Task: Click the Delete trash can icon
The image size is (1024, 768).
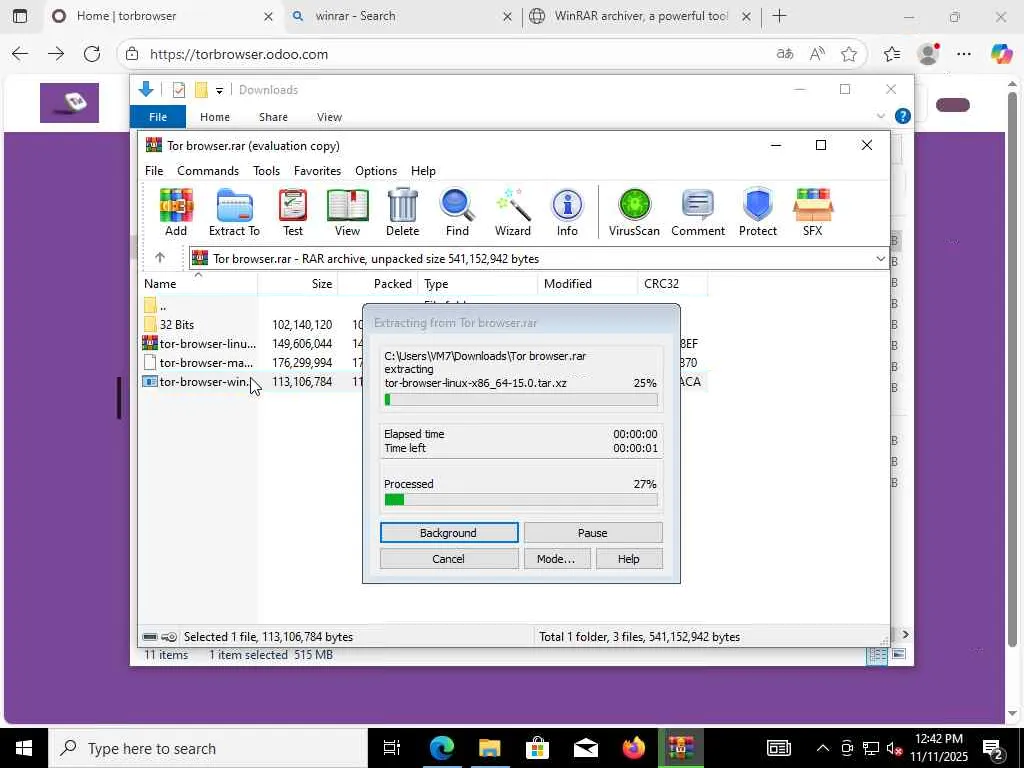Action: tap(402, 212)
